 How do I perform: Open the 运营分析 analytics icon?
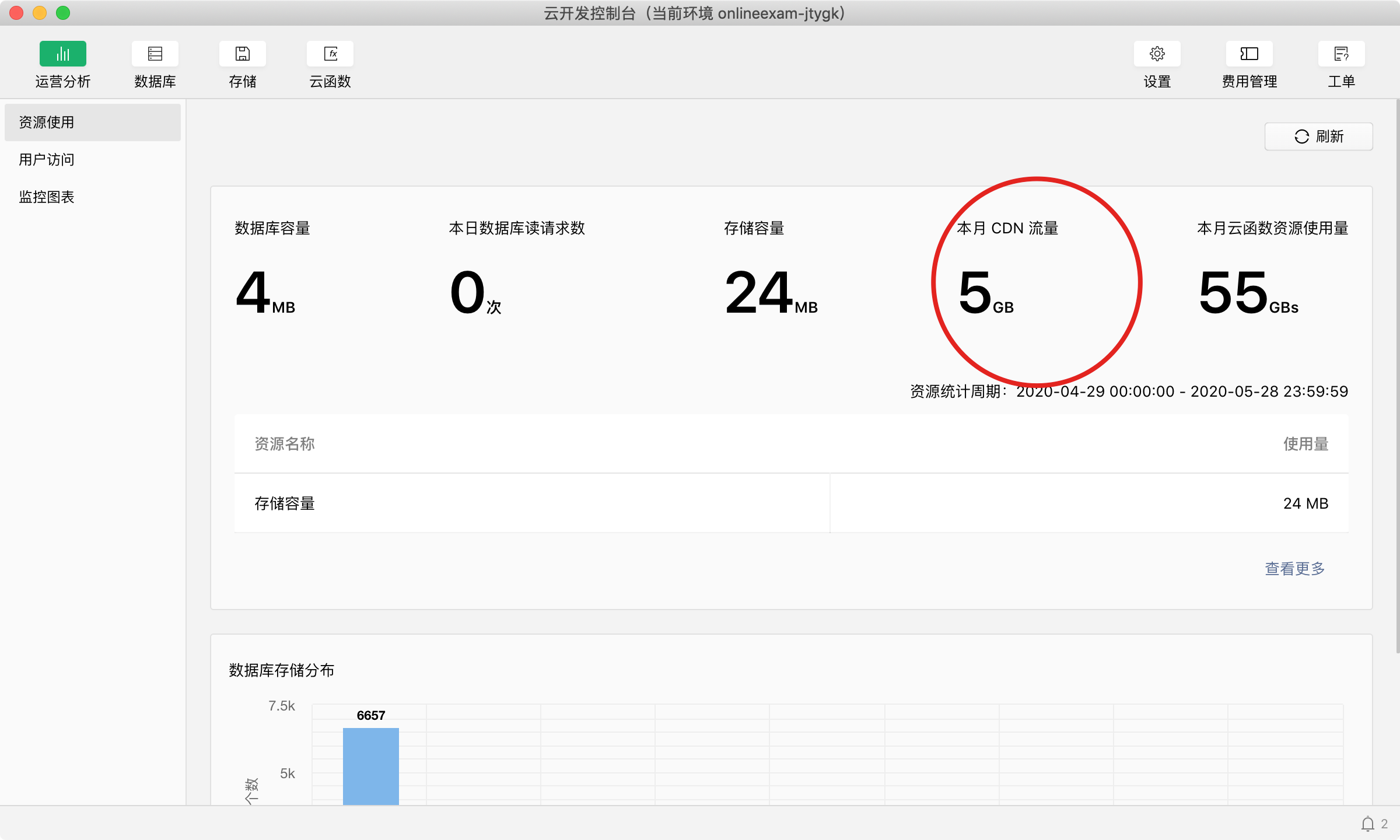pyautogui.click(x=62, y=54)
